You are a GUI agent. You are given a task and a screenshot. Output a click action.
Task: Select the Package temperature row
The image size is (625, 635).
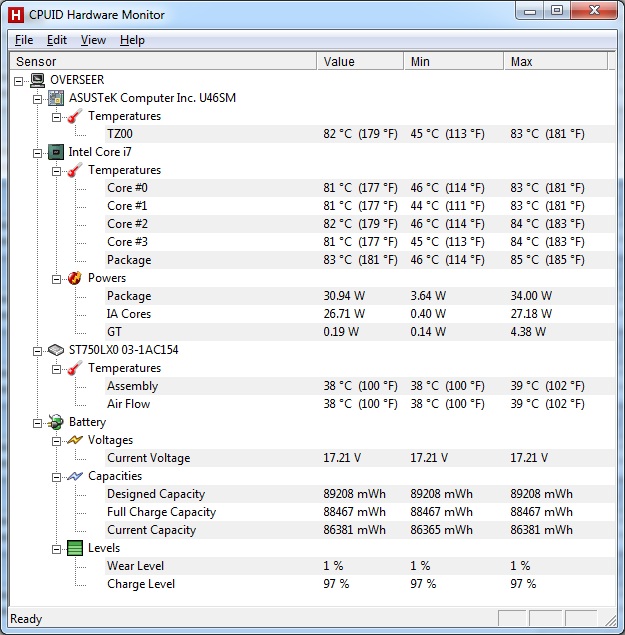(x=360, y=260)
